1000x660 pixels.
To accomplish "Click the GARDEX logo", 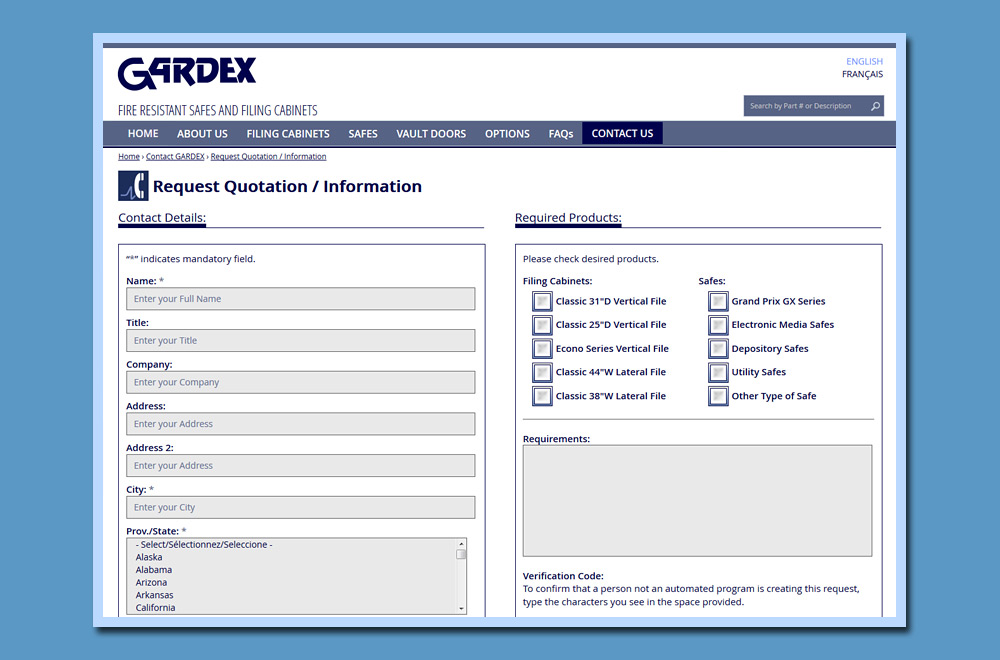I will click(187, 73).
